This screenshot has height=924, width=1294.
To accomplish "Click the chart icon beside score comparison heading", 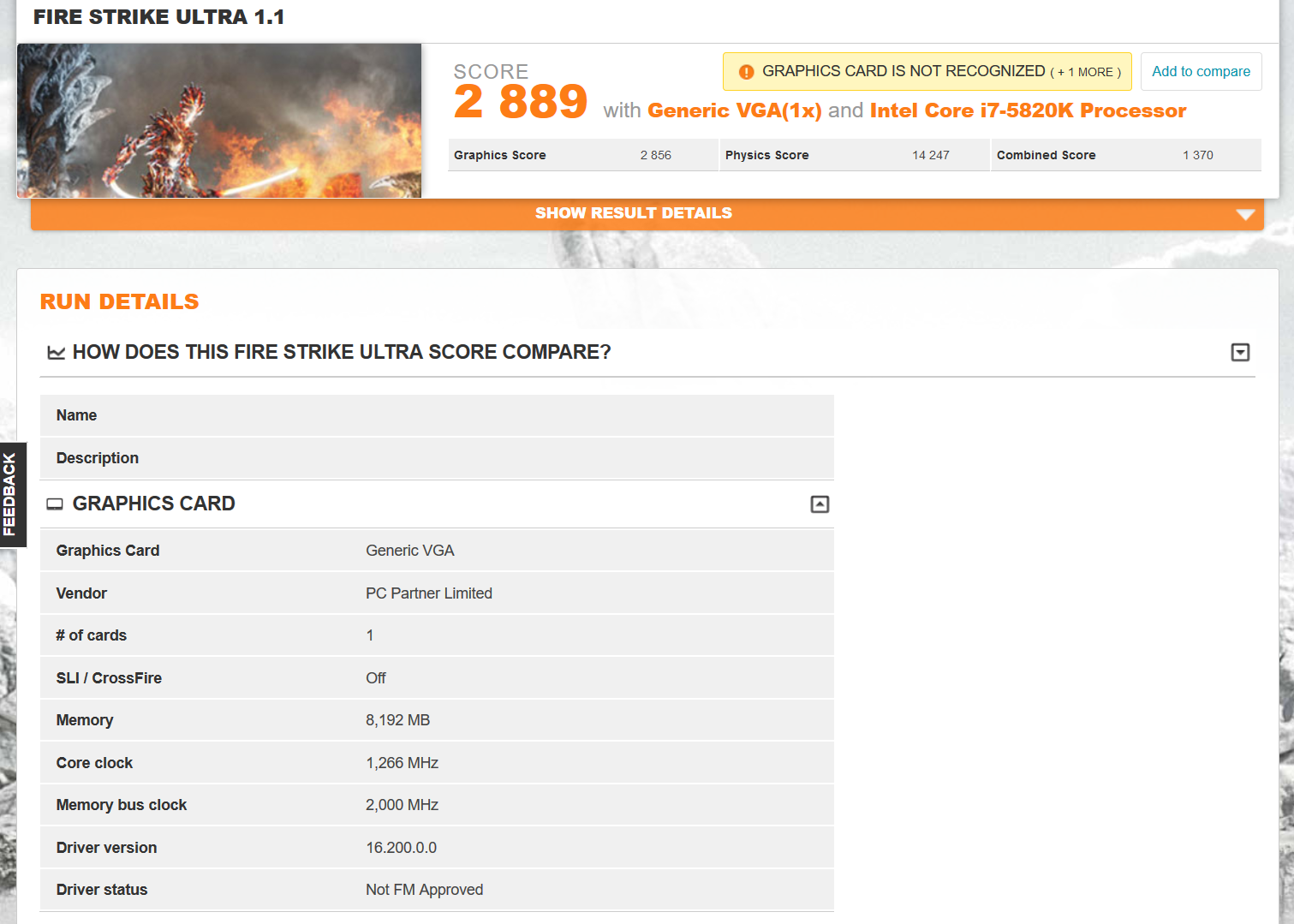I will 56,353.
